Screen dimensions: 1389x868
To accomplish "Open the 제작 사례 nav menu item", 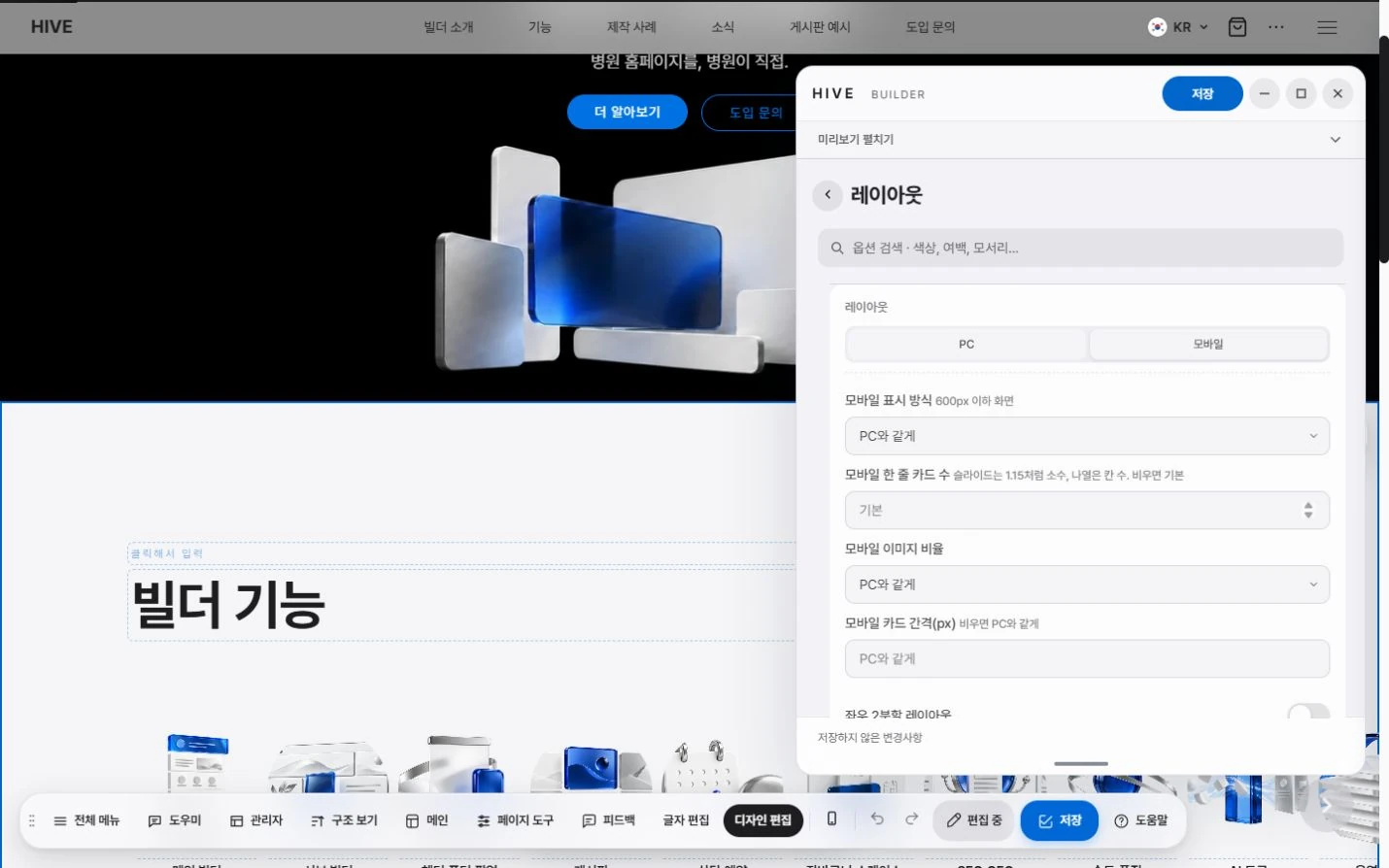I will [631, 27].
